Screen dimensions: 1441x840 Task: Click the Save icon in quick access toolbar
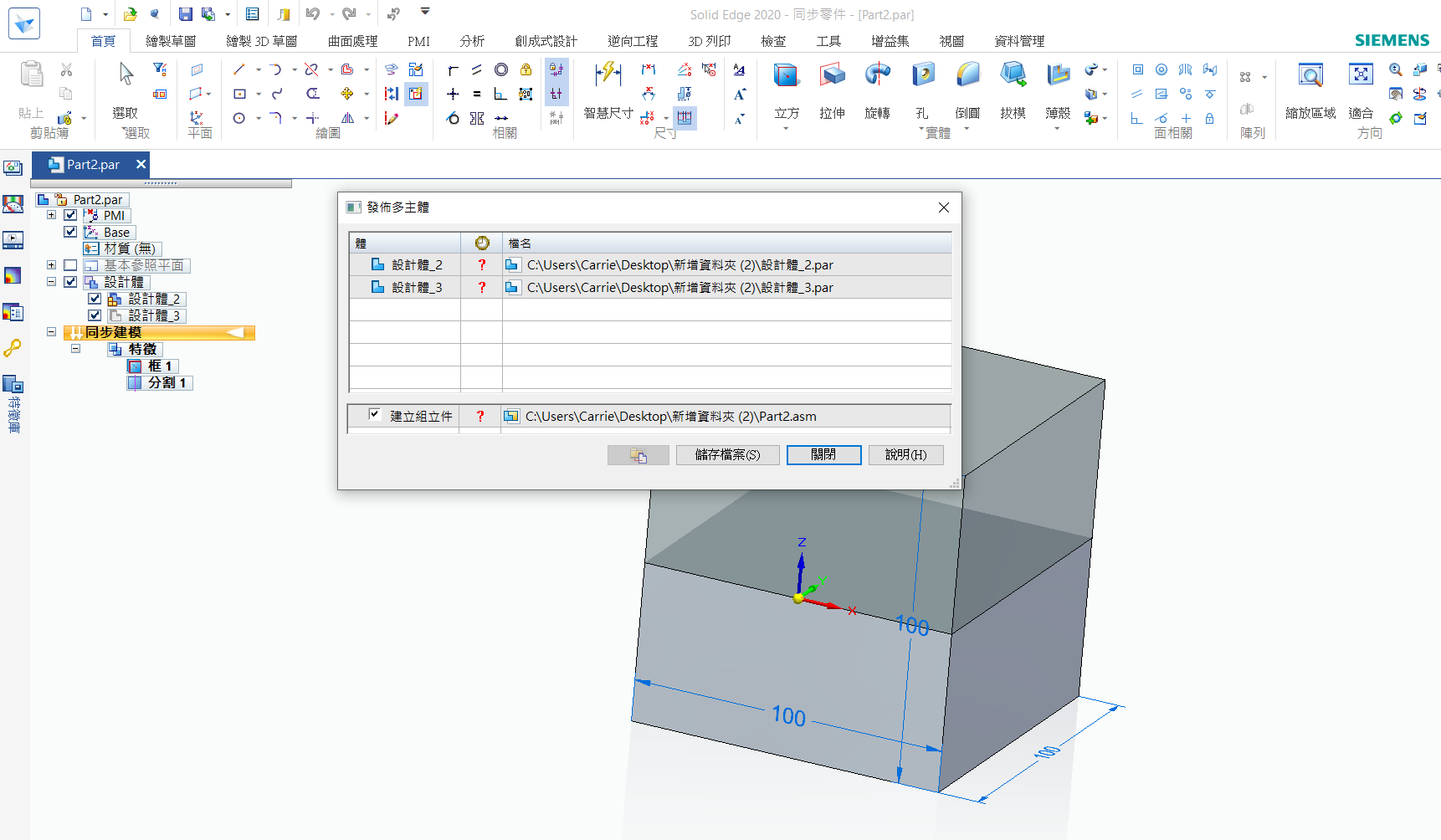[185, 14]
